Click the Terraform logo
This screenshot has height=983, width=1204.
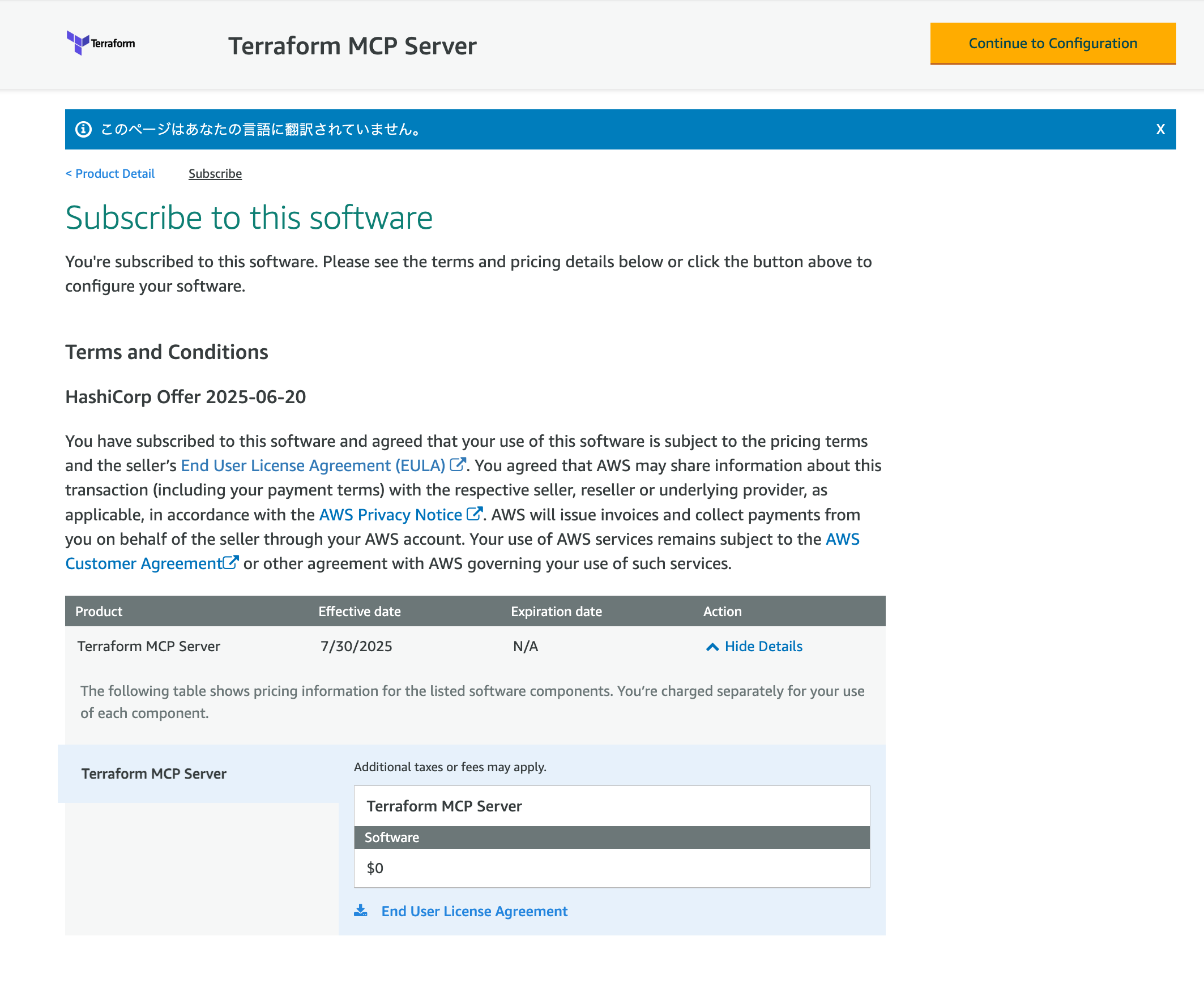click(101, 43)
